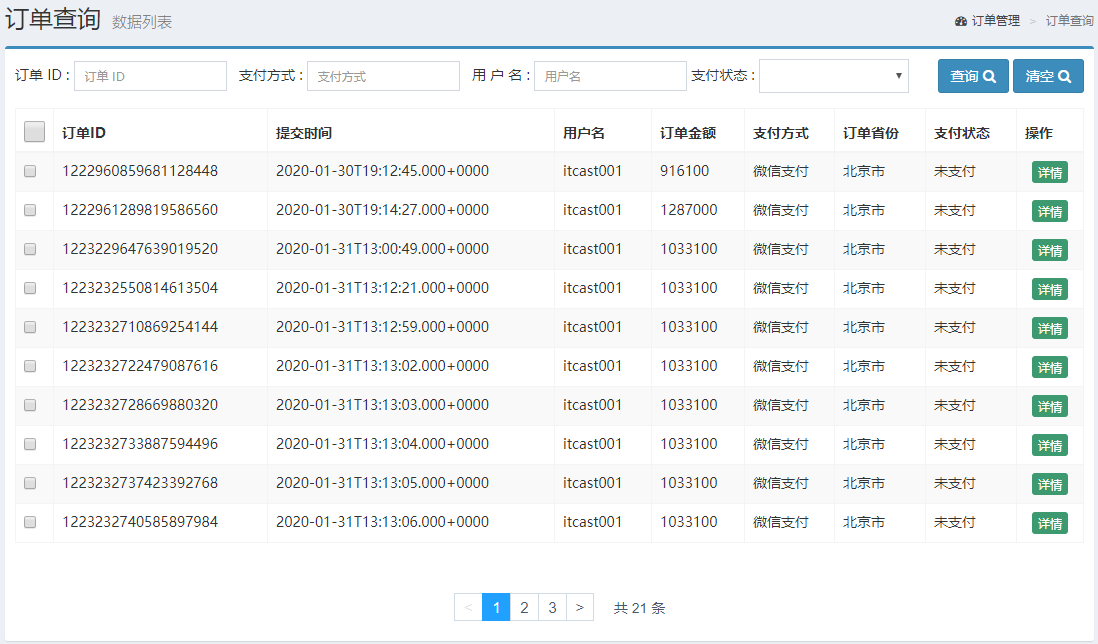Click into the 支付方式 input field
1098x644 pixels.
(383, 76)
